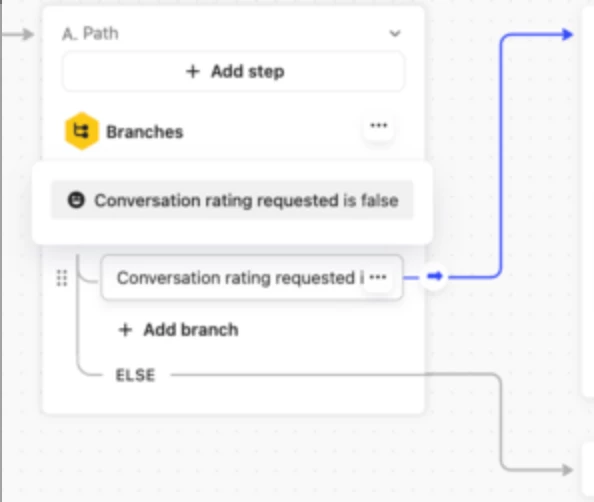Click the blue arrowhead at connector end
This screenshot has width=594, height=502.
click(567, 34)
